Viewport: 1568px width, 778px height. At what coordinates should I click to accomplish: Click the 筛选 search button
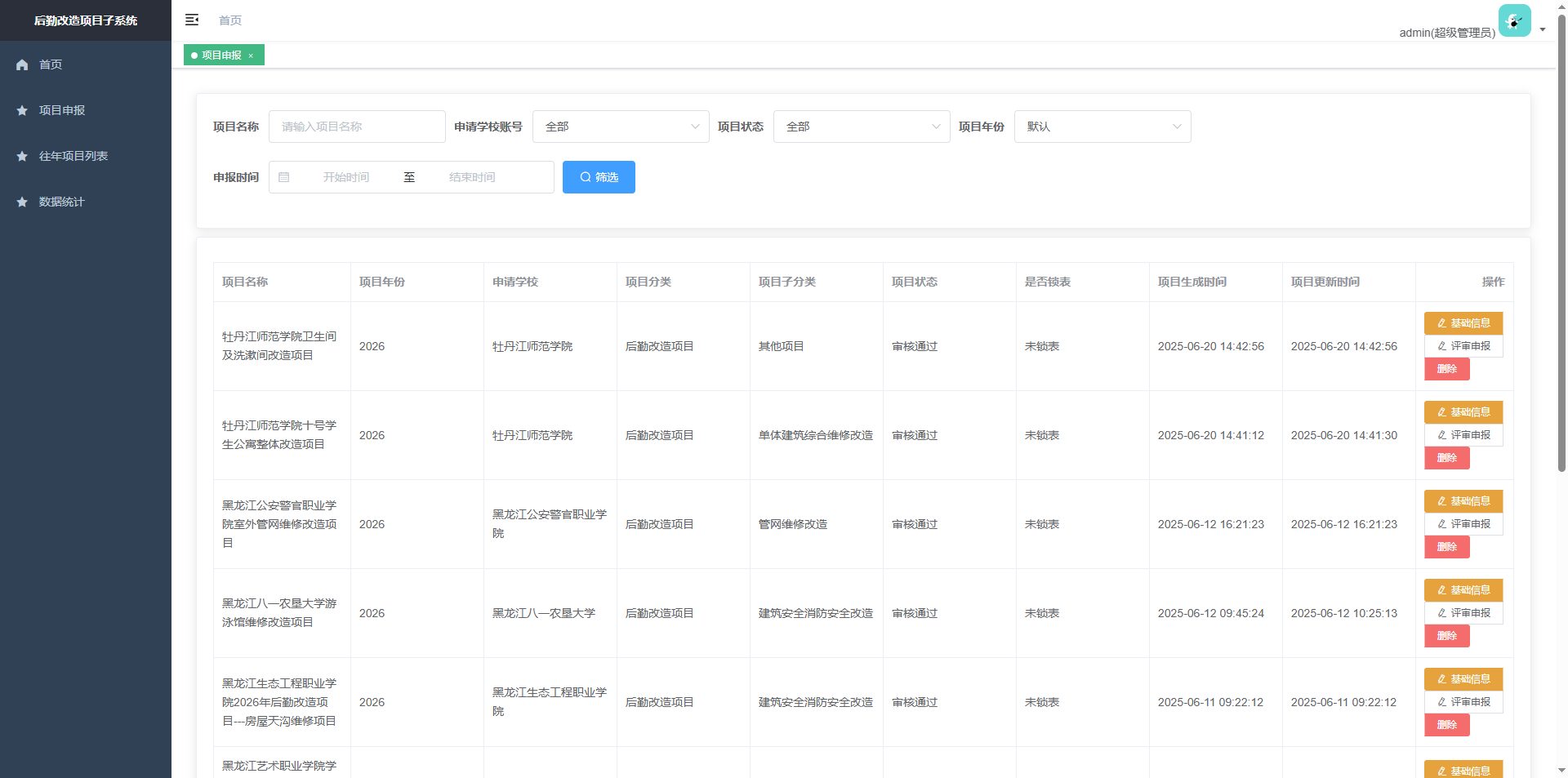pos(599,177)
